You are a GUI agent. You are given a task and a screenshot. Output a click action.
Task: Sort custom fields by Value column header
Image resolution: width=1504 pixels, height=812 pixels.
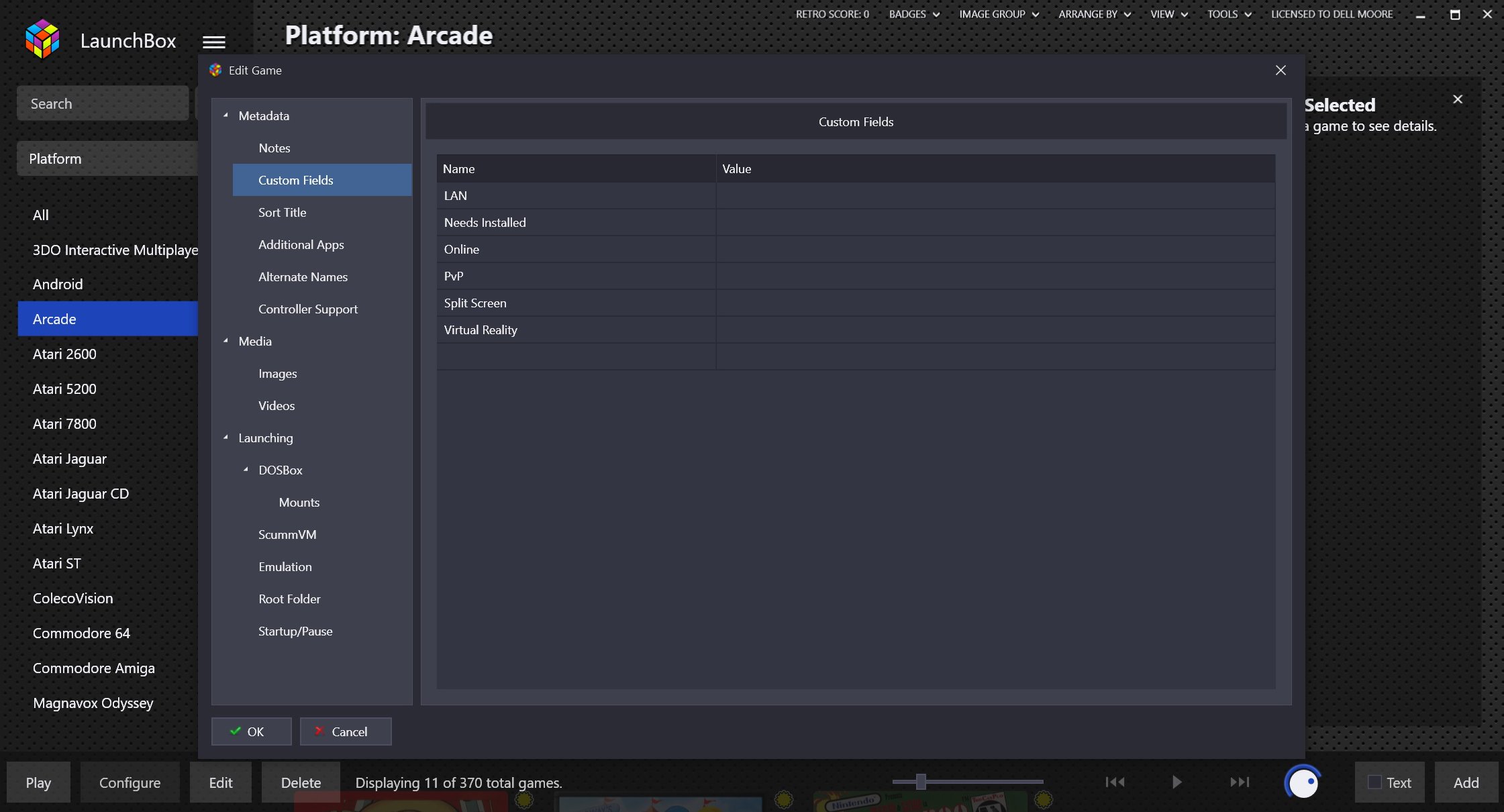(995, 169)
